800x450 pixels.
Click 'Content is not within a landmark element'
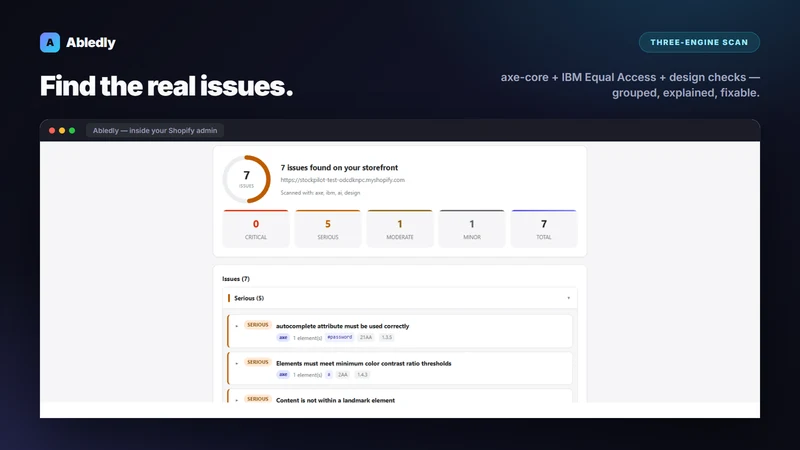tap(335, 400)
